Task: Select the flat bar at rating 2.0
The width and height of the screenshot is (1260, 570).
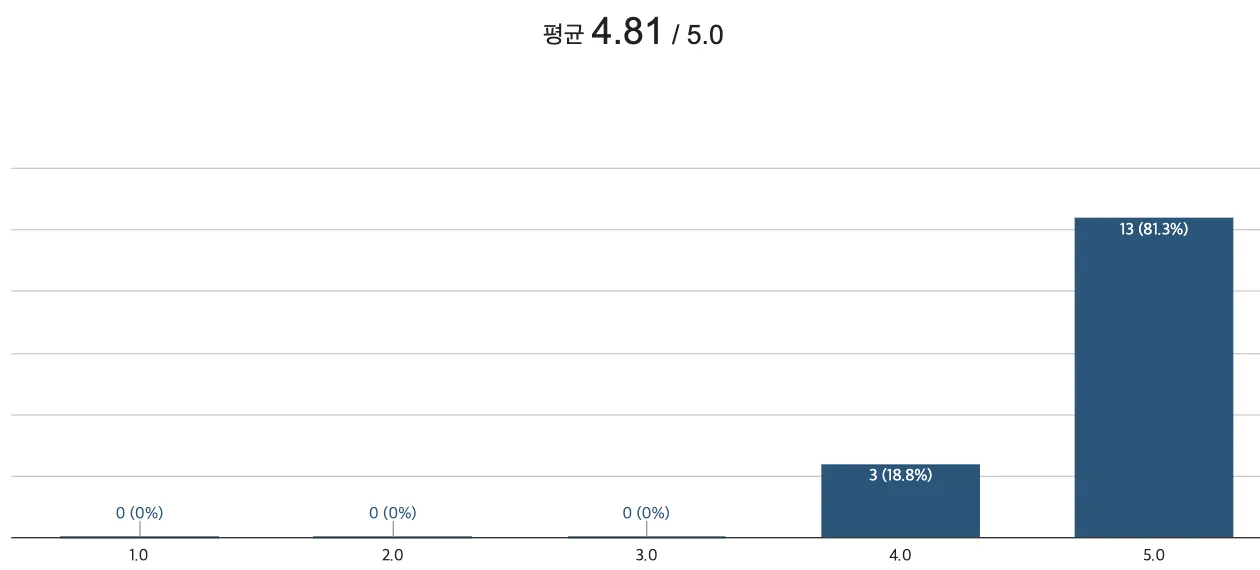Action: (392, 536)
